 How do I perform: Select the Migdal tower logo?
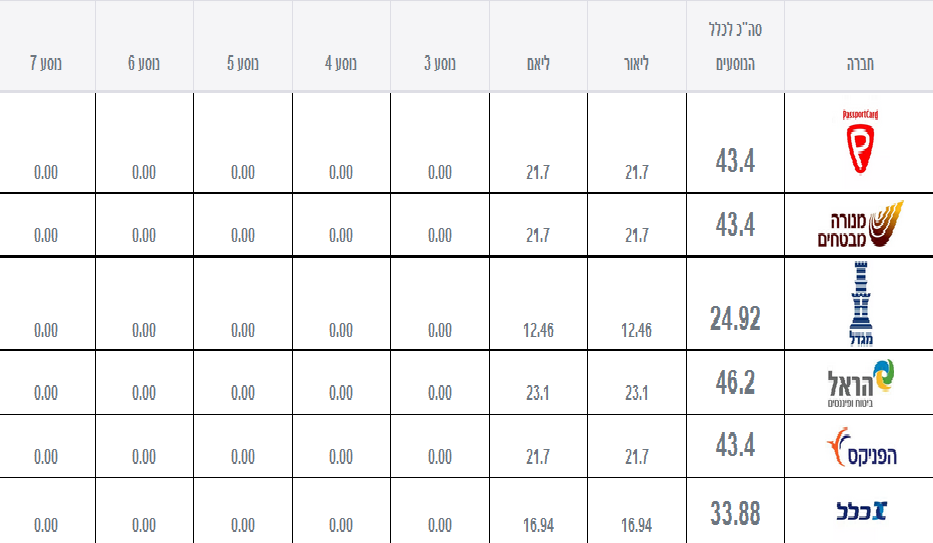(860, 304)
